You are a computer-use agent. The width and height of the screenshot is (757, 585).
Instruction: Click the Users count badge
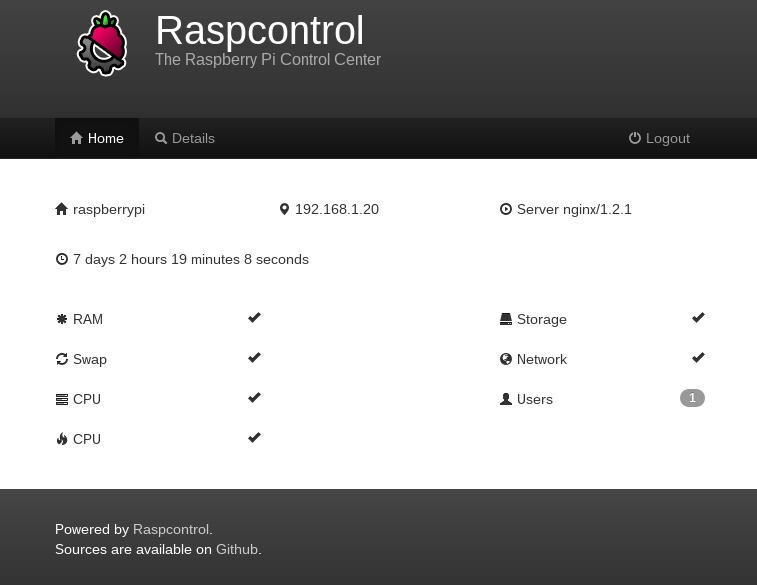(x=692, y=398)
